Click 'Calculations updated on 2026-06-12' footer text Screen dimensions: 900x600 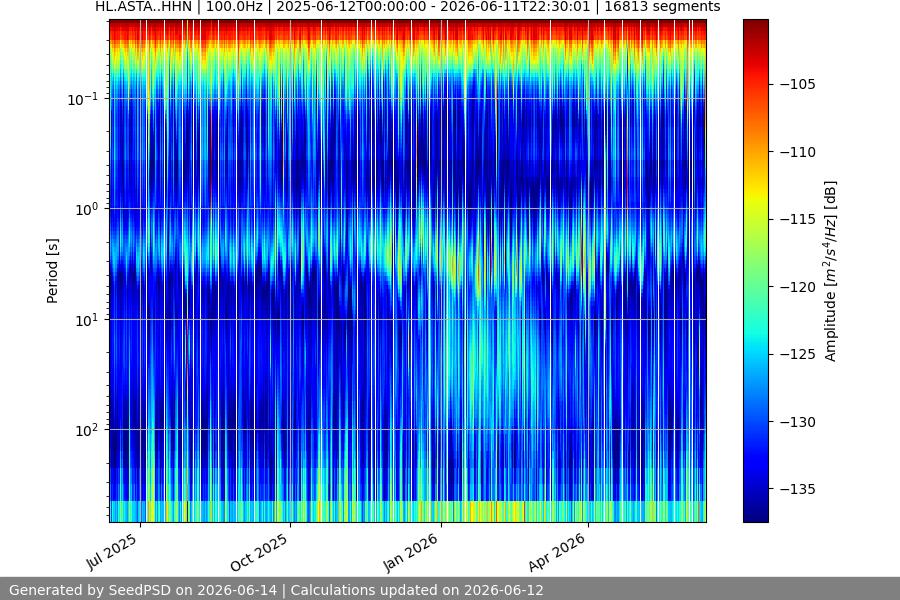pyautogui.click(x=417, y=590)
